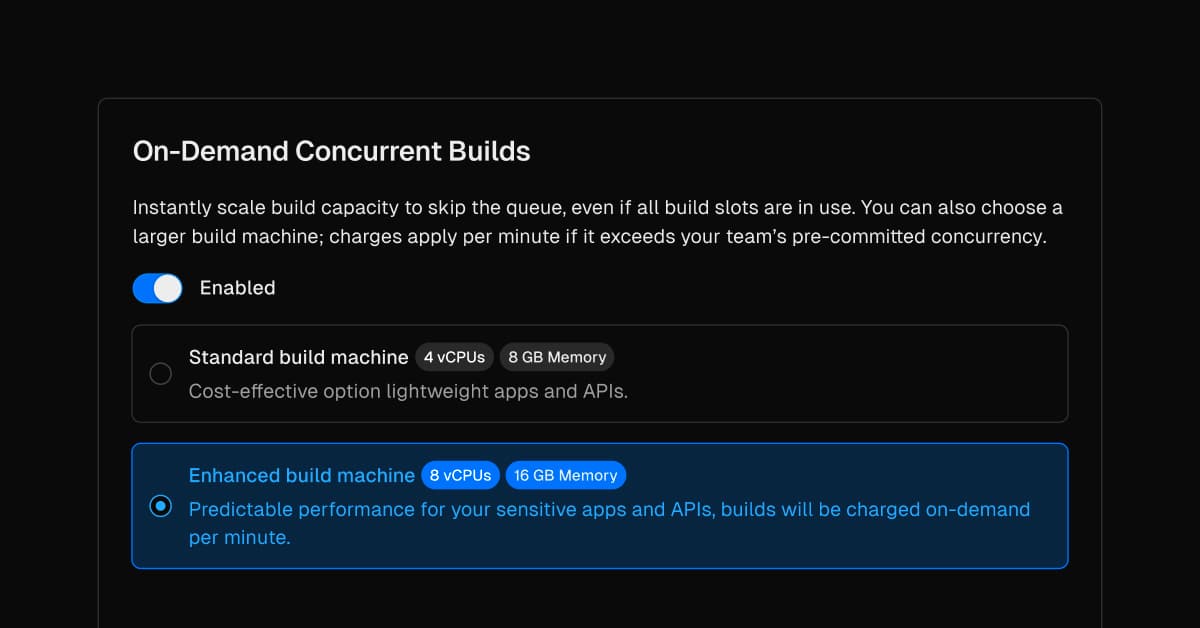The height and width of the screenshot is (628, 1200).
Task: Click the Cost-effective option description text
Action: pyautogui.click(x=408, y=391)
